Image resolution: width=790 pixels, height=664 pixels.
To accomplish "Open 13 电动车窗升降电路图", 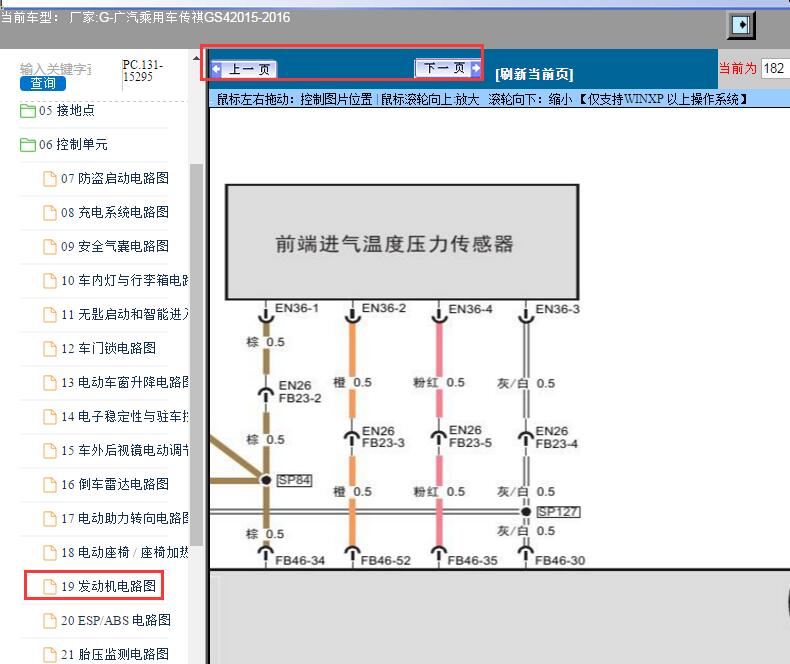I will click(x=125, y=383).
